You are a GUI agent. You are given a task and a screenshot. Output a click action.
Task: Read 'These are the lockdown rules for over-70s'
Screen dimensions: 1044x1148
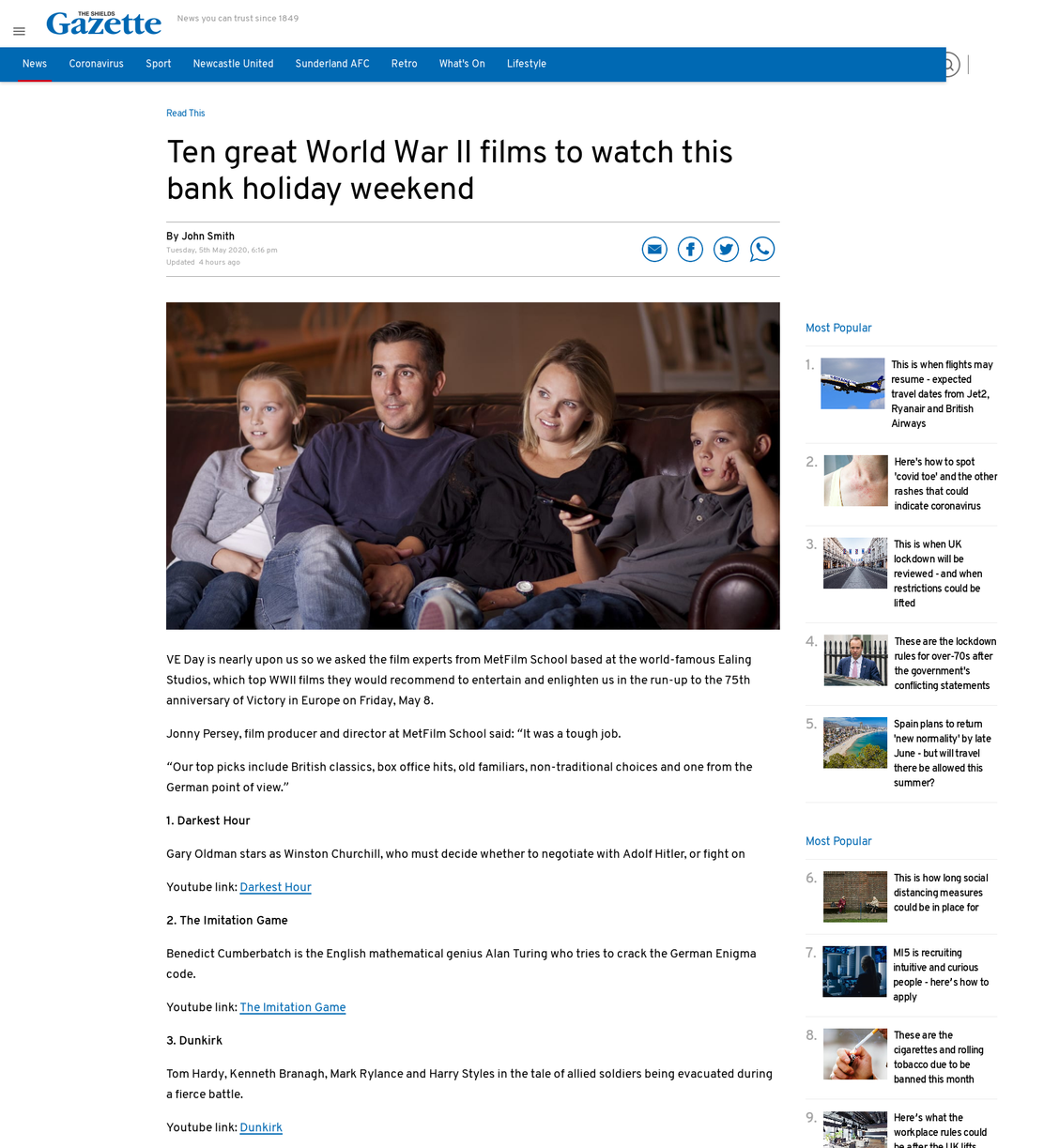944,664
